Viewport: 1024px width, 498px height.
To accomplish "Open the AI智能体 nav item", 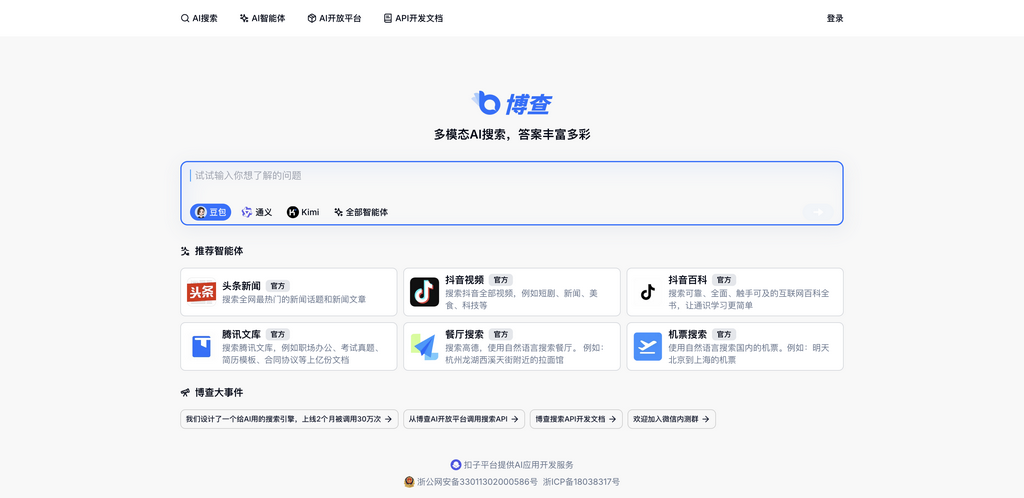I will point(263,18).
